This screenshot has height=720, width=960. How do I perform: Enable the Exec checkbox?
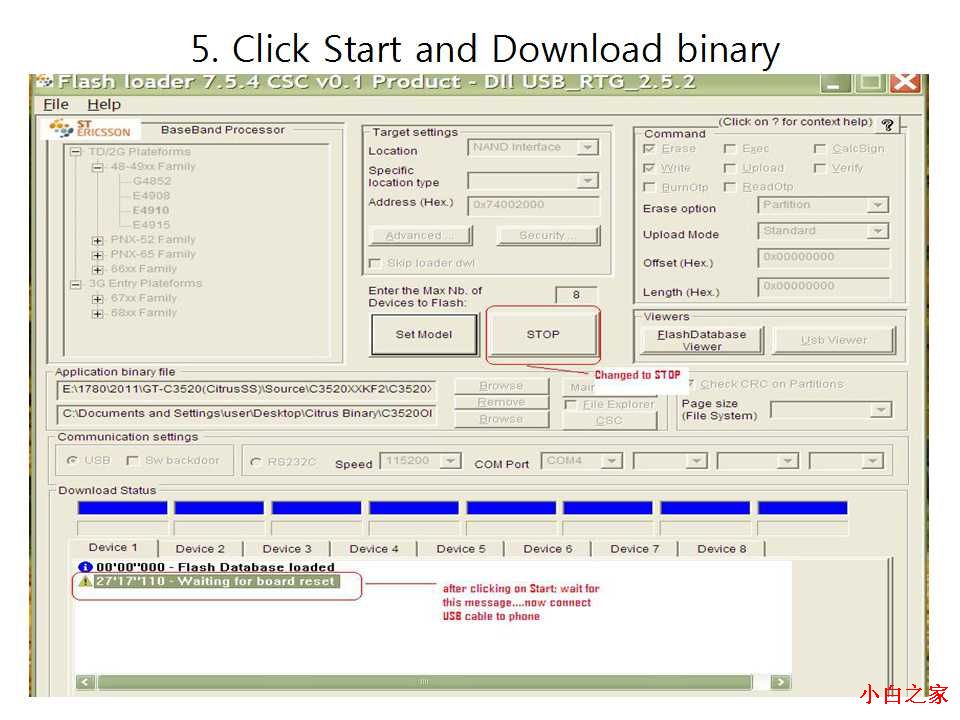(x=729, y=149)
